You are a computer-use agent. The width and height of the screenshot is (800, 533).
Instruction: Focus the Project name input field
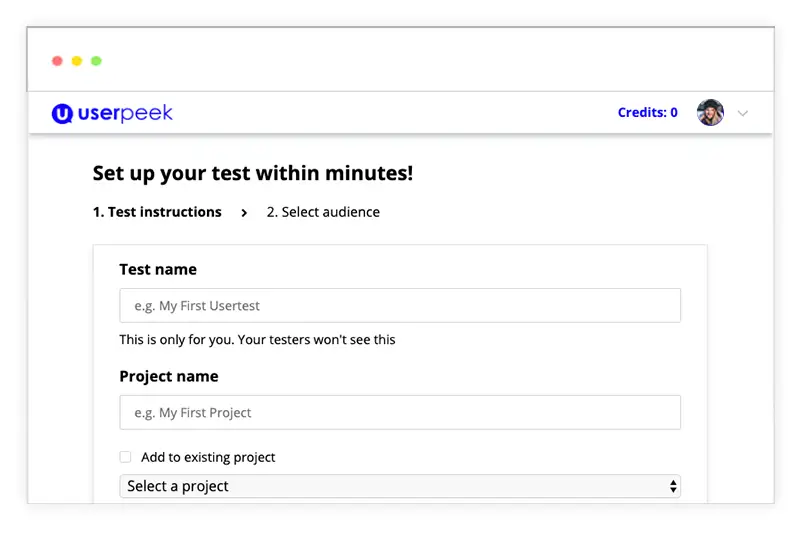399,413
